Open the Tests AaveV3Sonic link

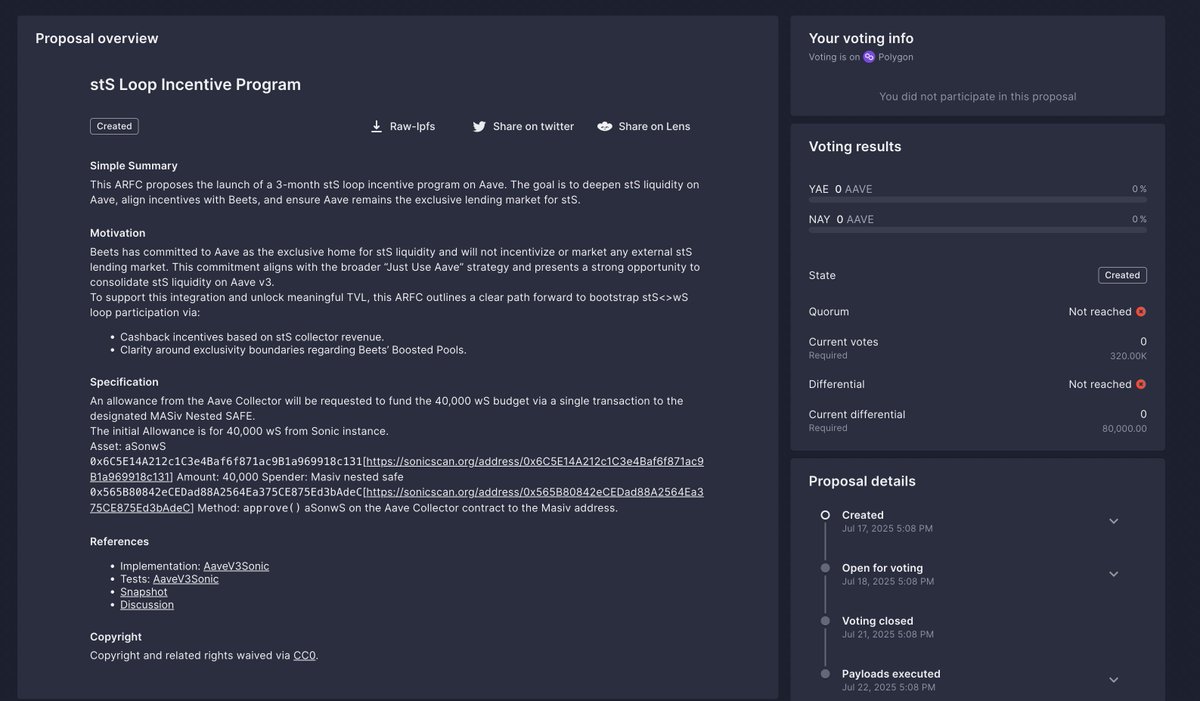(x=186, y=579)
